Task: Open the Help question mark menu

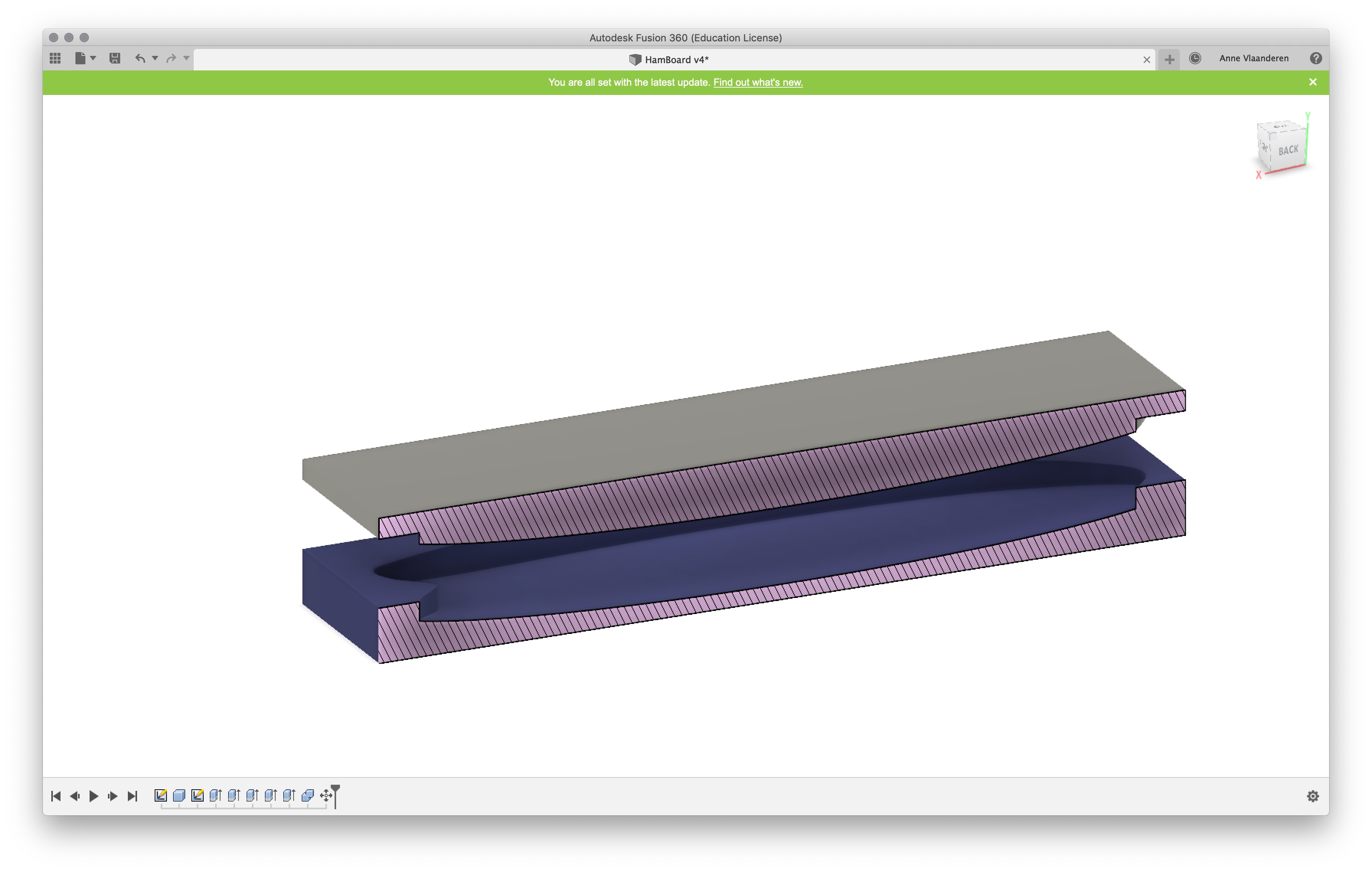Action: tap(1316, 58)
